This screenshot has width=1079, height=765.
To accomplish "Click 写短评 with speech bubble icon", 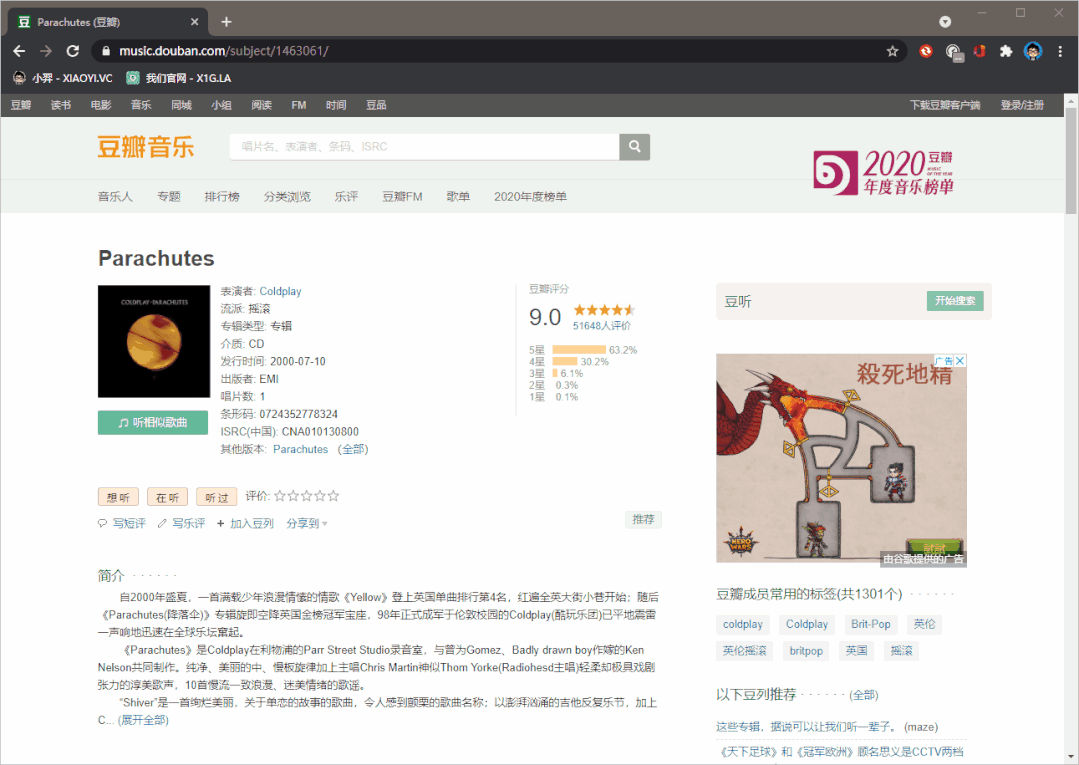I will pos(122,524).
